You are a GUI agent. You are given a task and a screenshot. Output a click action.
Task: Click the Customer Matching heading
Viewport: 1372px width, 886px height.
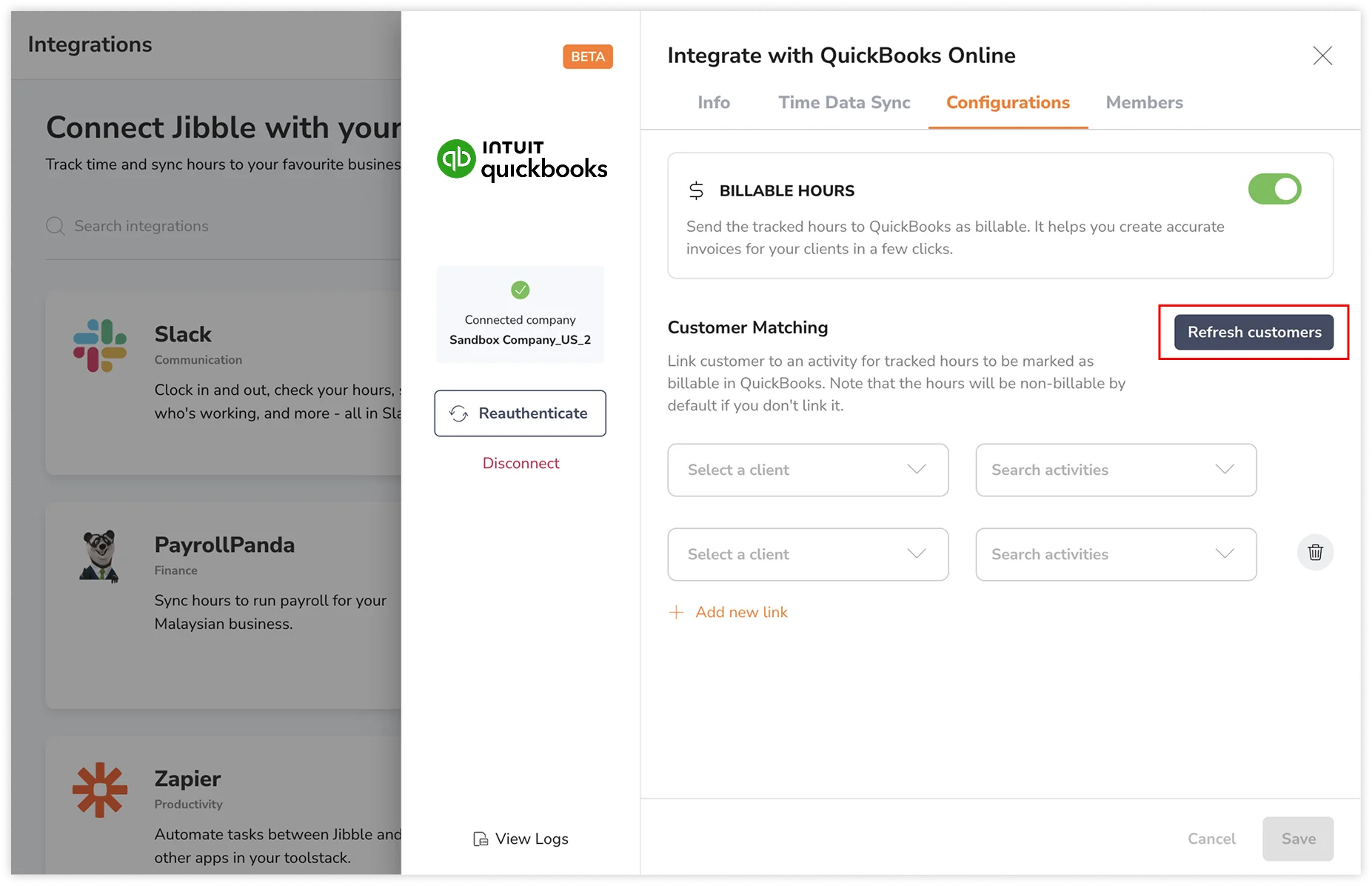(x=748, y=327)
